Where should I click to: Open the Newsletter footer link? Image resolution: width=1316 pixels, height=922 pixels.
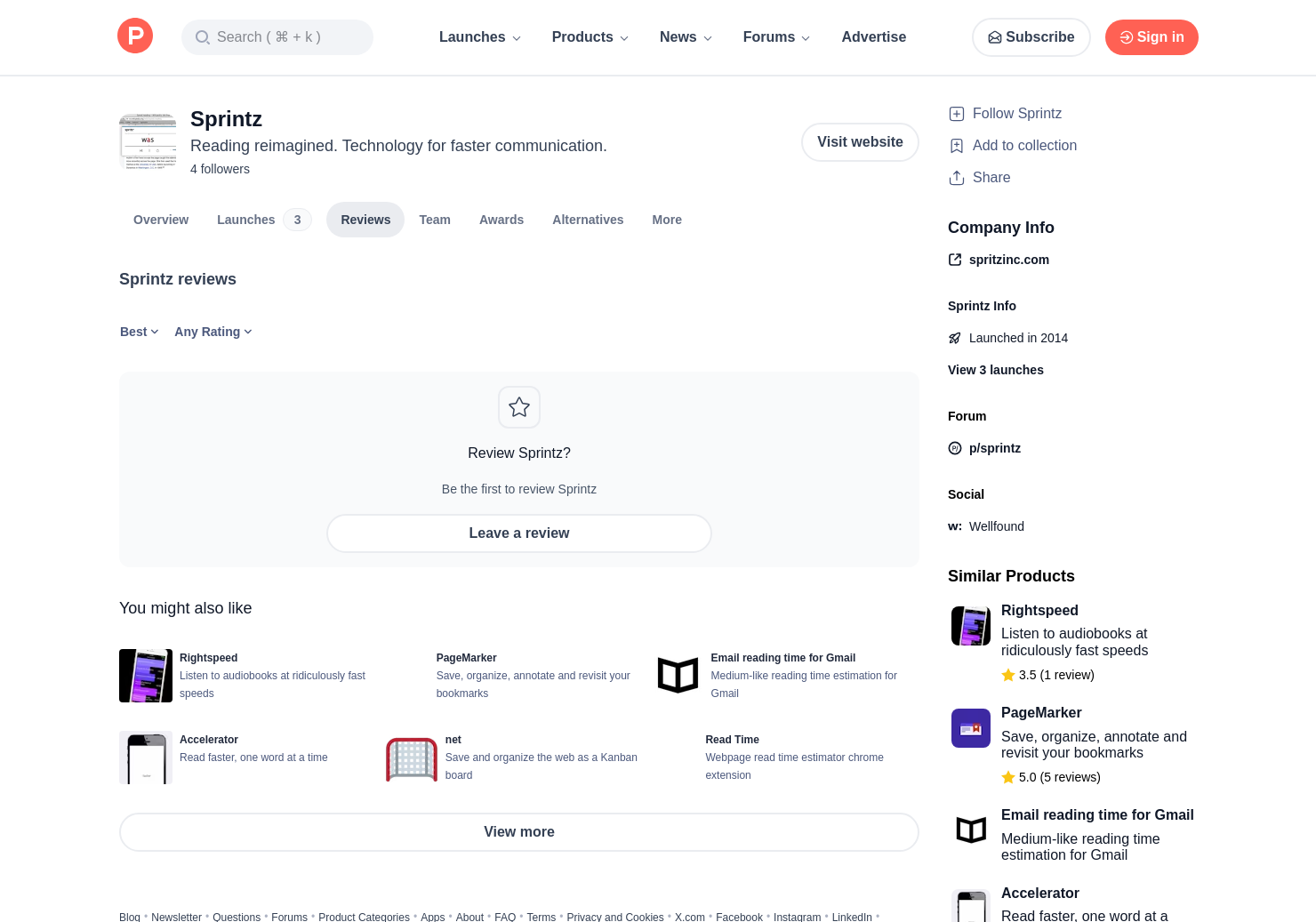pyautogui.click(x=176, y=917)
